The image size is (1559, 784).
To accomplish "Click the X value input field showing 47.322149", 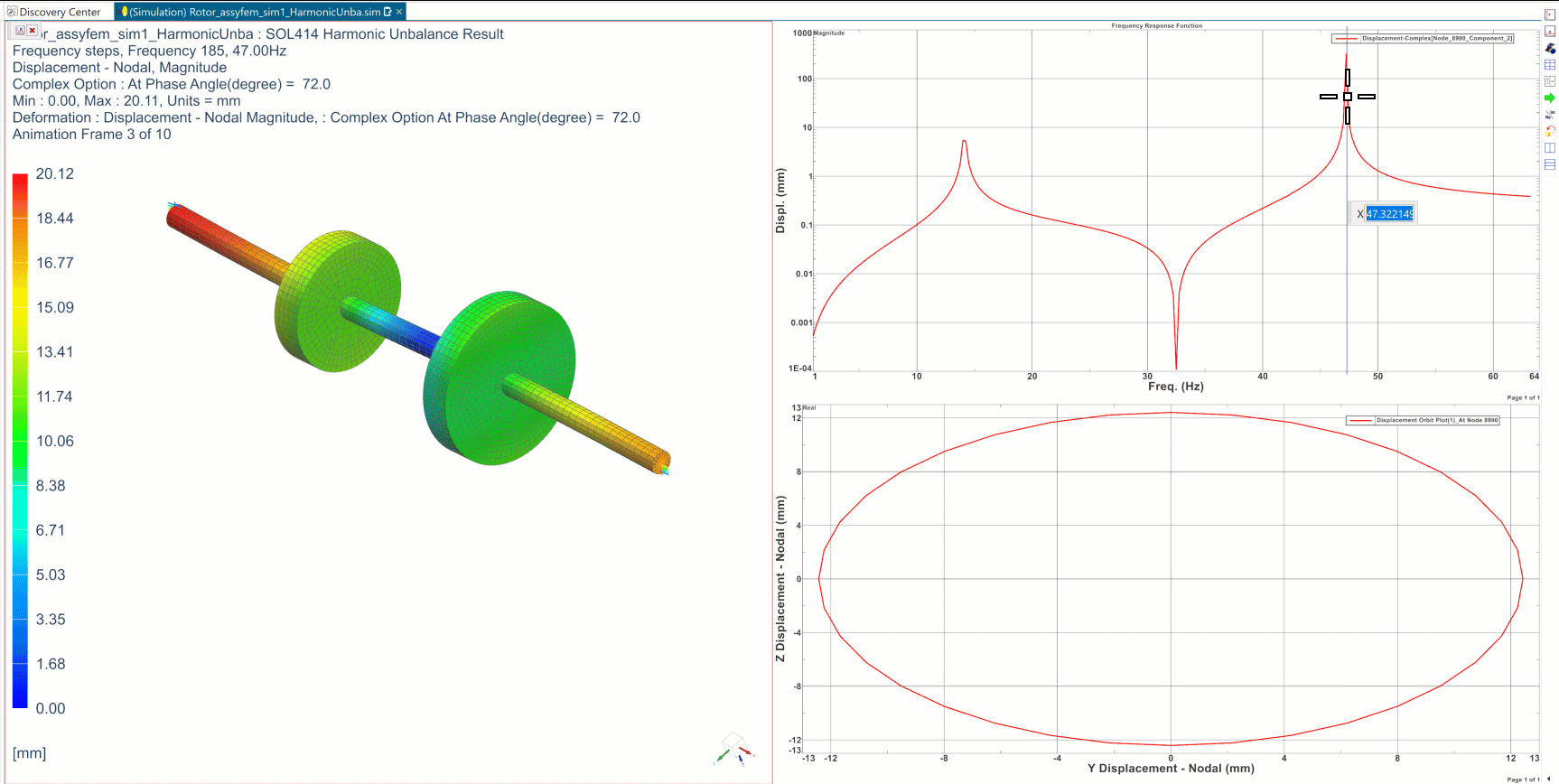I will (1389, 214).
